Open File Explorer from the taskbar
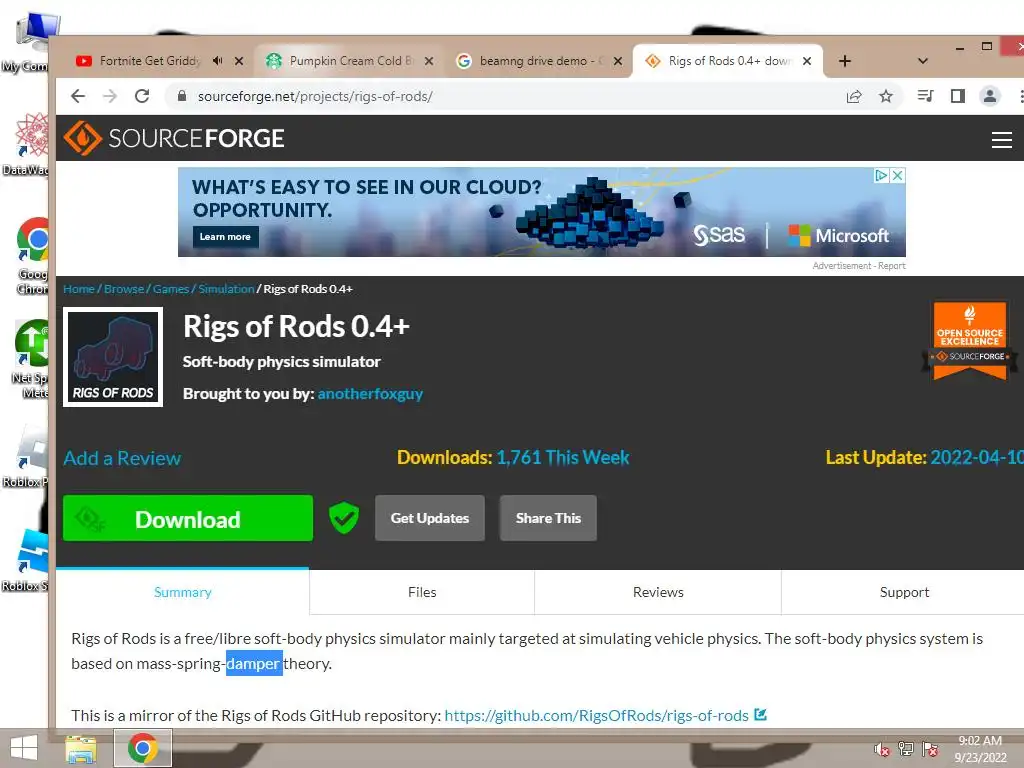The width and height of the screenshot is (1024, 768). tap(81, 748)
